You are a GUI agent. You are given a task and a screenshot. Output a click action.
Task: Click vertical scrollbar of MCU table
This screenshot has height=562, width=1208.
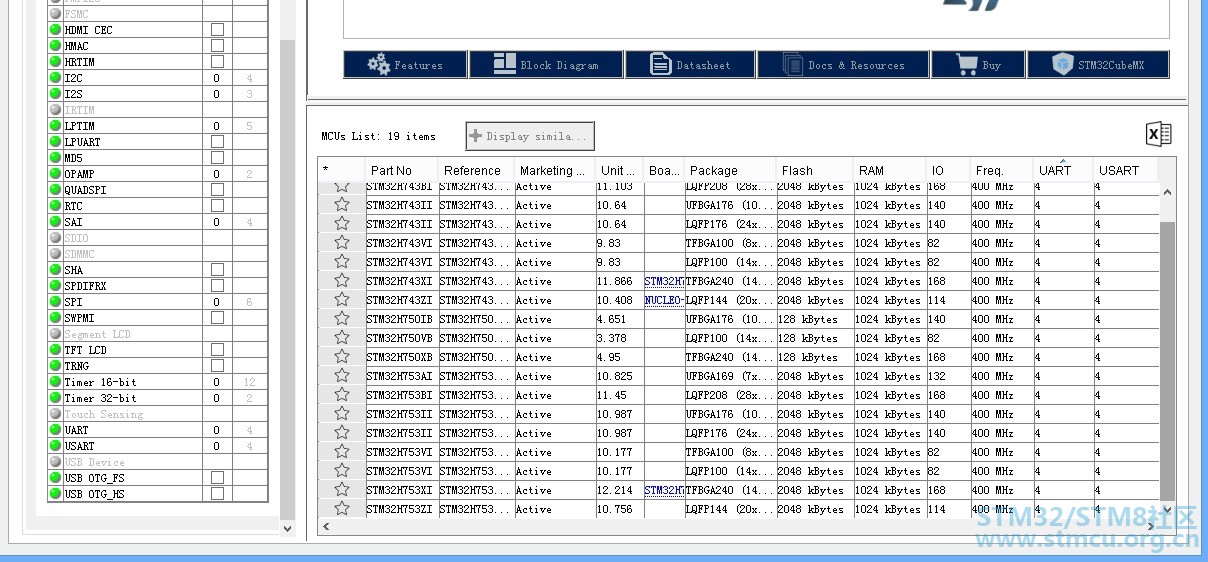tap(1167, 360)
